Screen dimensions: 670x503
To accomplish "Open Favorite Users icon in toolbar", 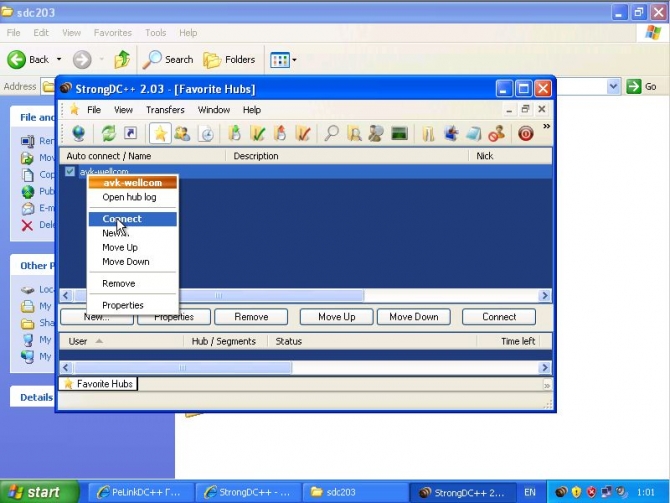I will click(182, 134).
